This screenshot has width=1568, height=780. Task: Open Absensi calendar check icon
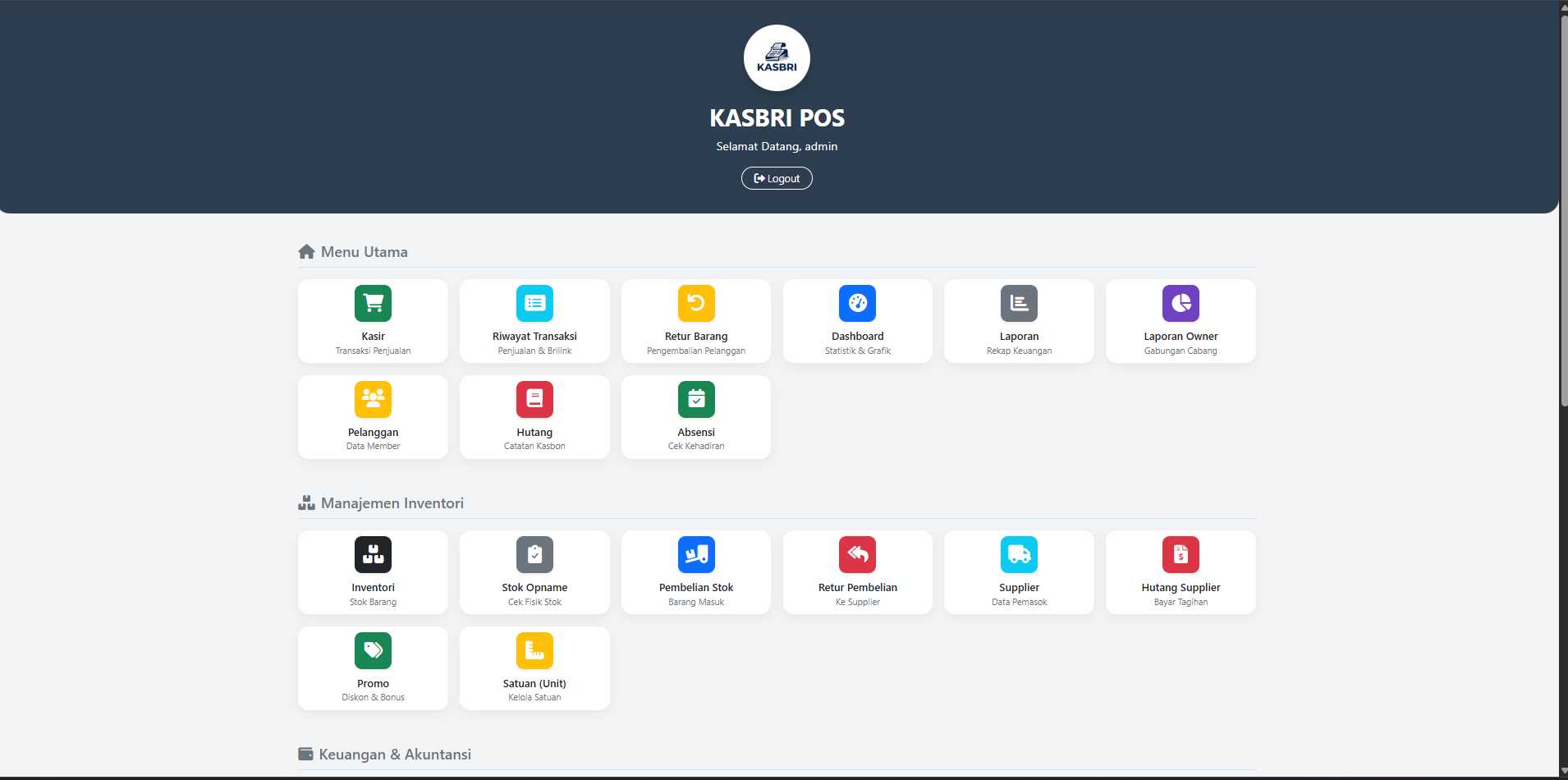[696, 400]
